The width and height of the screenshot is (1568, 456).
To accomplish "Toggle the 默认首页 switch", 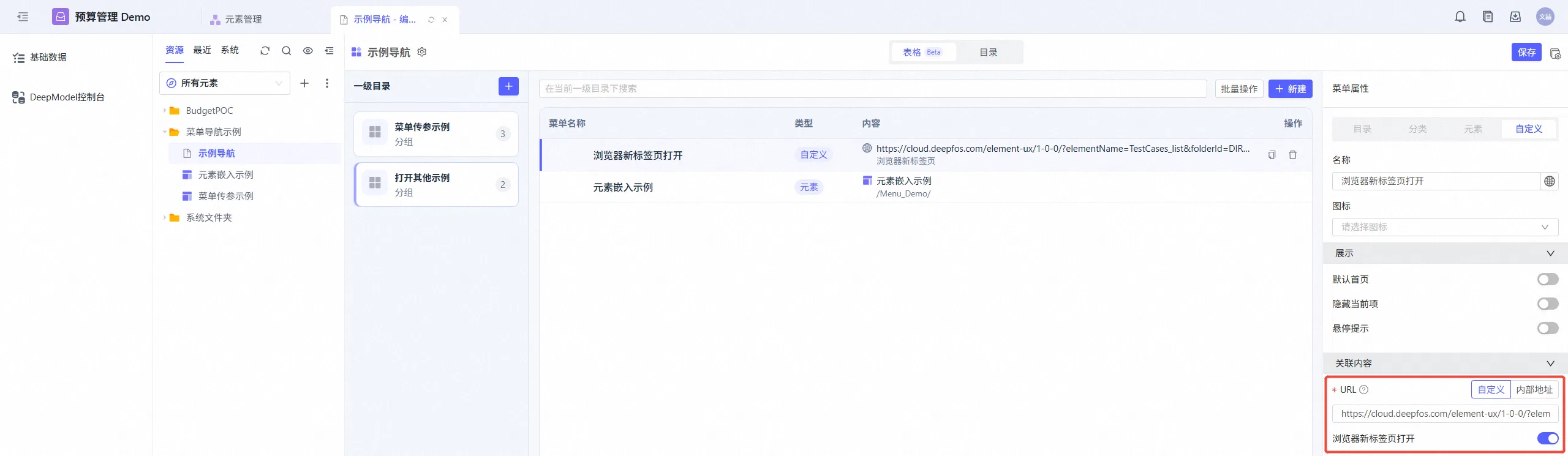I will 1548,280.
